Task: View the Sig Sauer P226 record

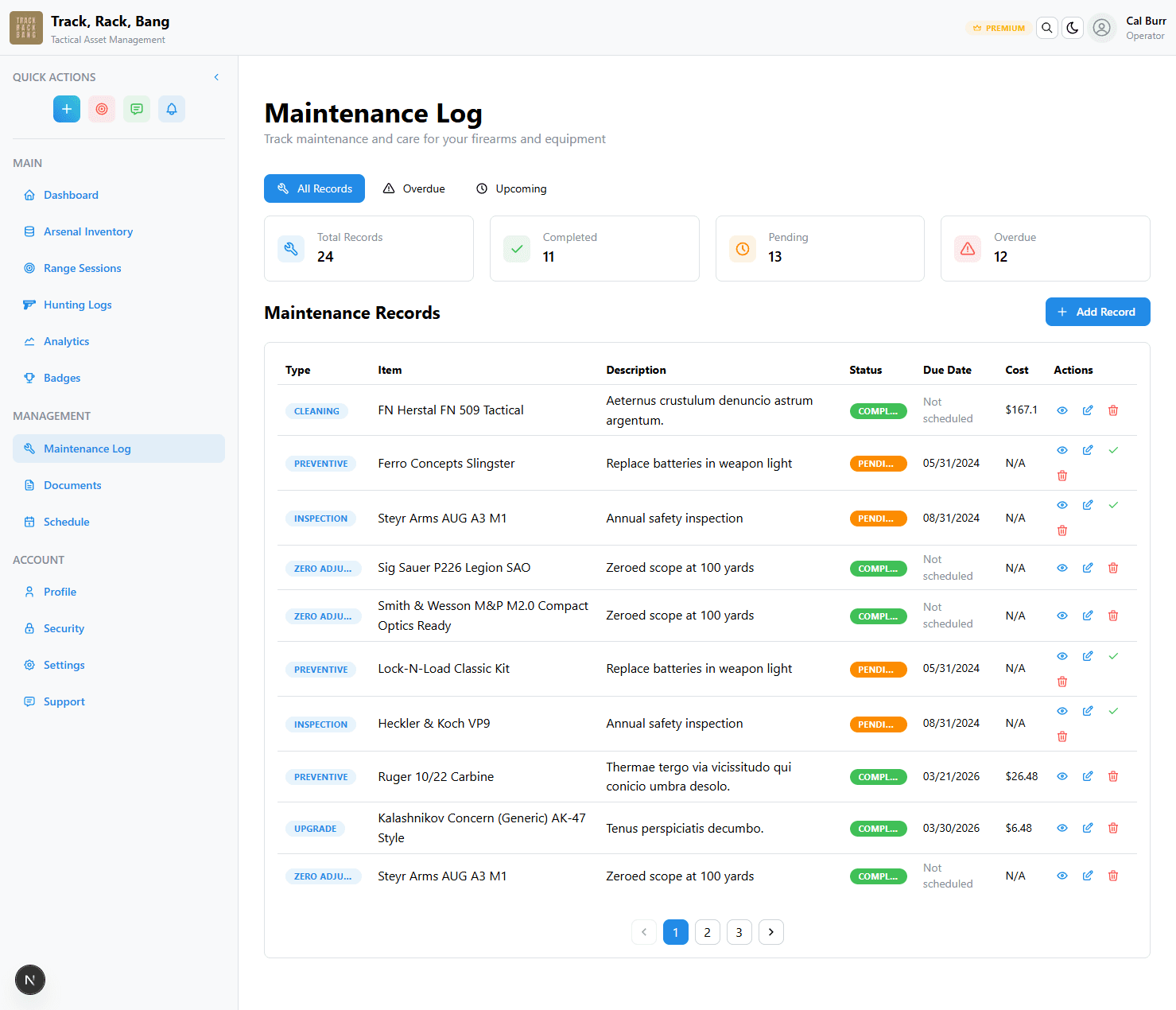Action: tap(1062, 568)
